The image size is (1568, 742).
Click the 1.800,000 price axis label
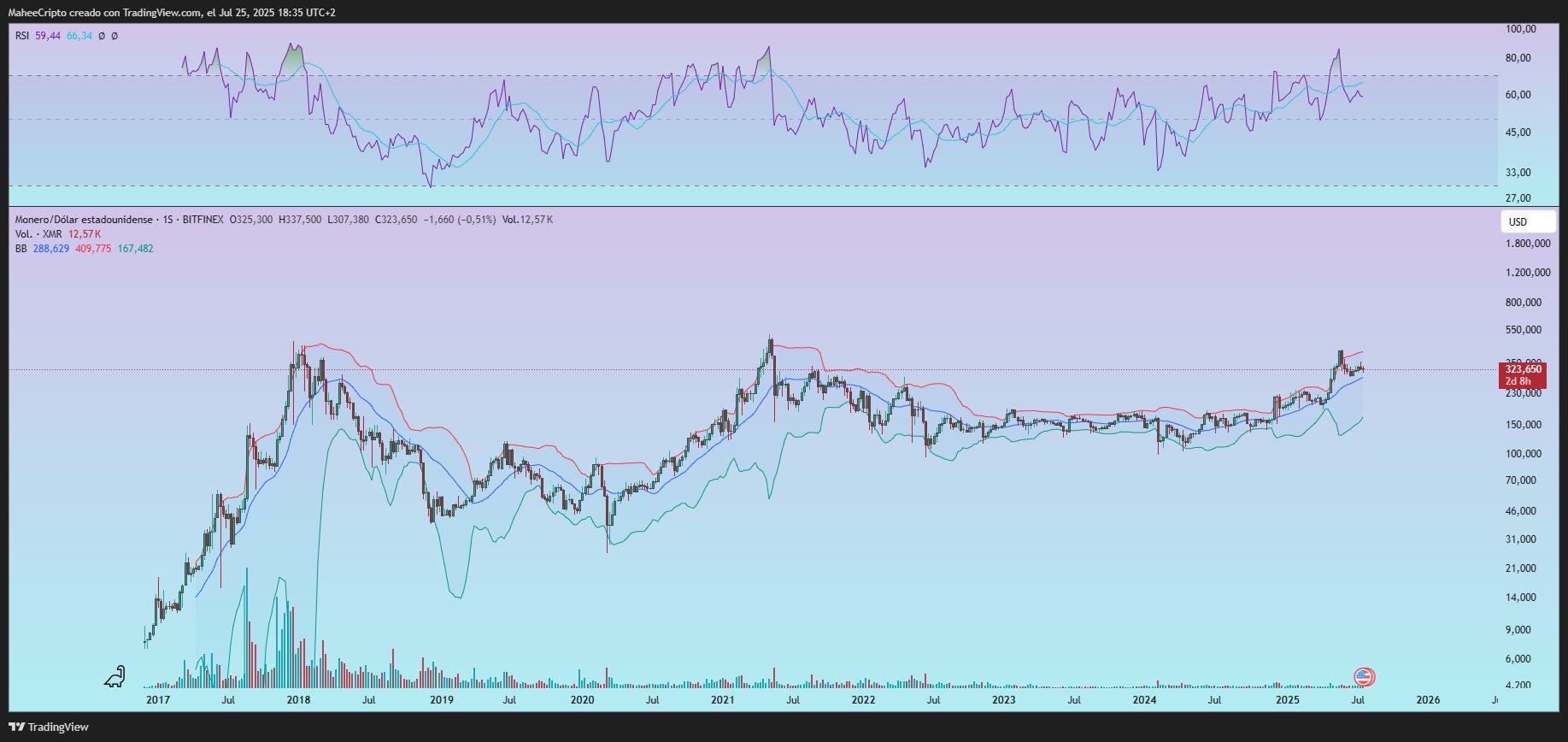click(1529, 244)
